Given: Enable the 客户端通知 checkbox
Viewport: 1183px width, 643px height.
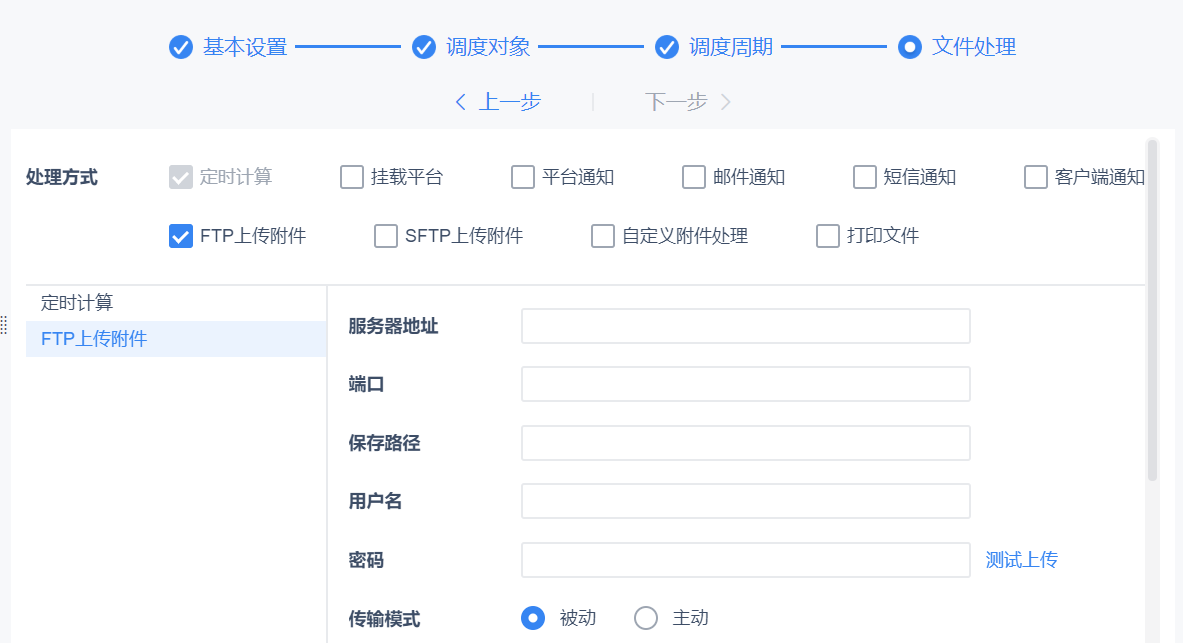Looking at the screenshot, I should [1036, 177].
